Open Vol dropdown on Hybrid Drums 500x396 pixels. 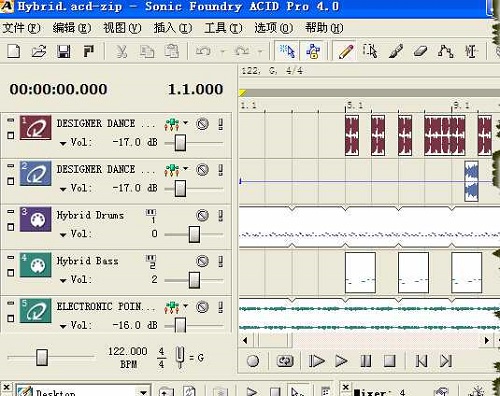click(63, 235)
